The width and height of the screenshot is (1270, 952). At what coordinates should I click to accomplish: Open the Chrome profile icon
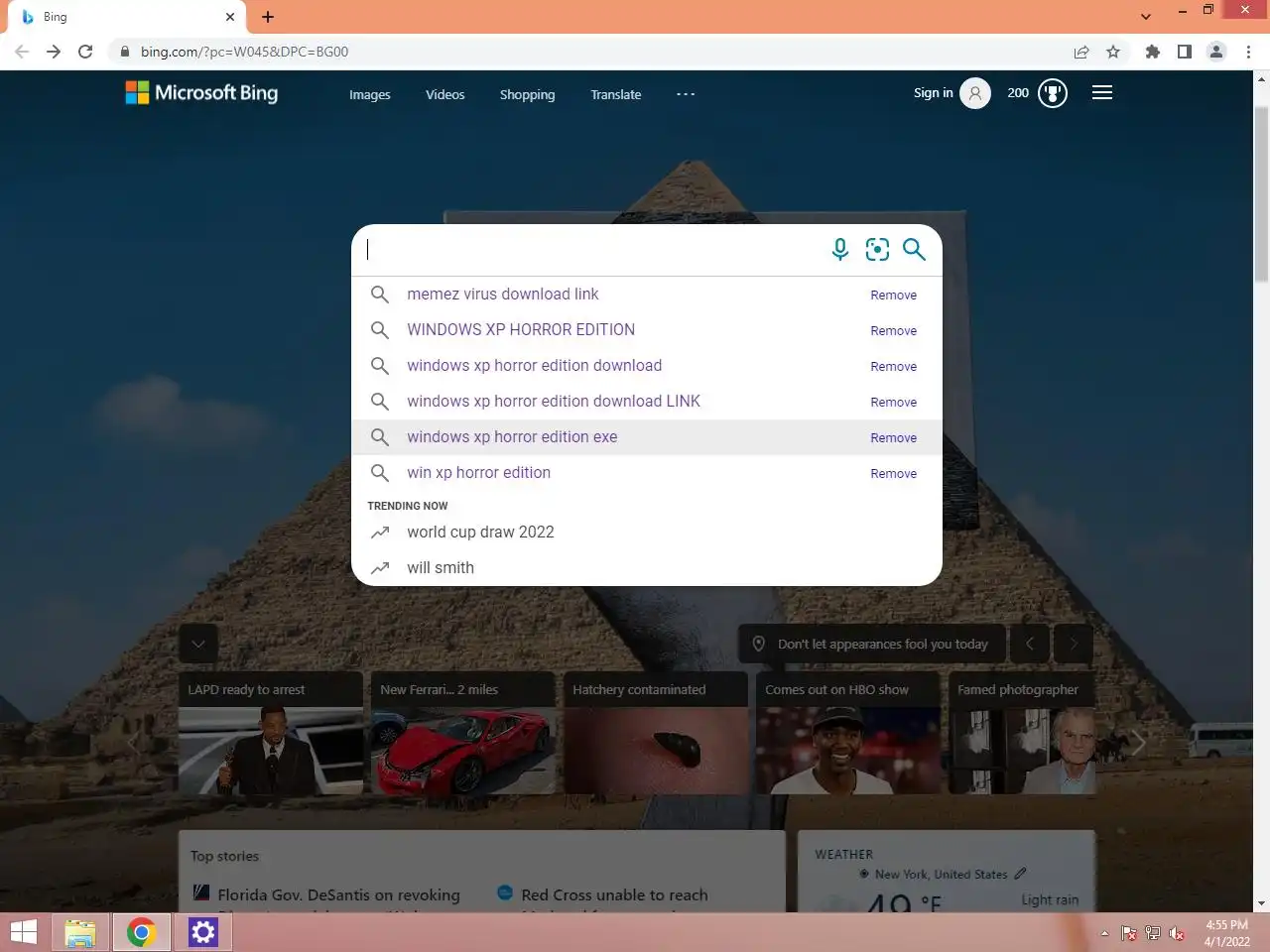click(x=1216, y=52)
